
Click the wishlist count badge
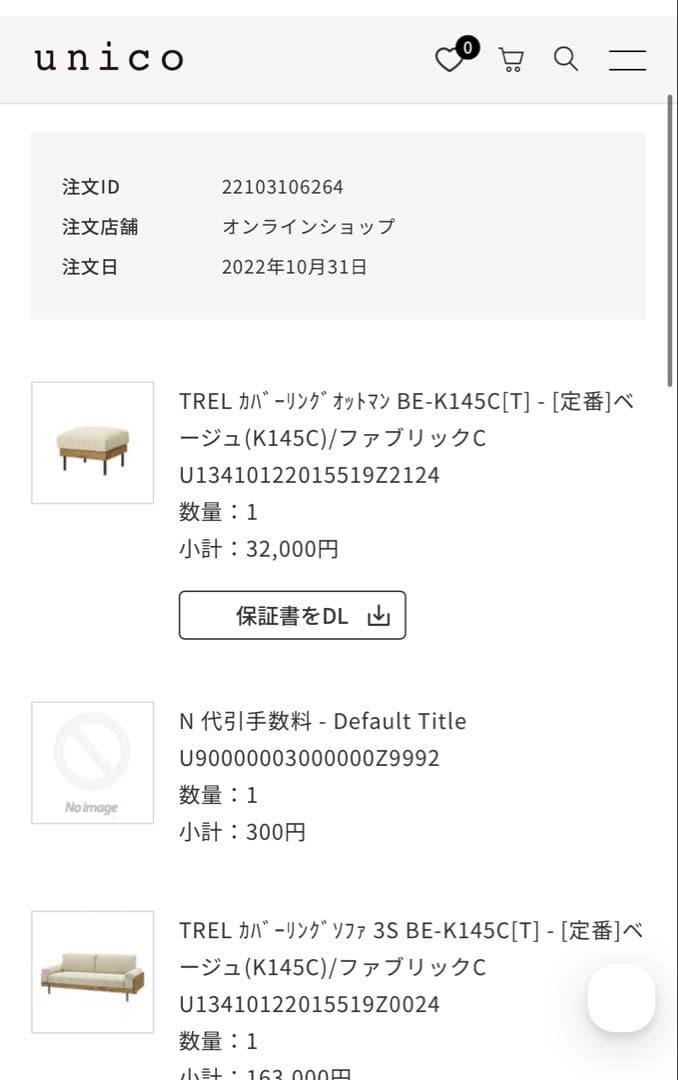pyautogui.click(x=467, y=47)
